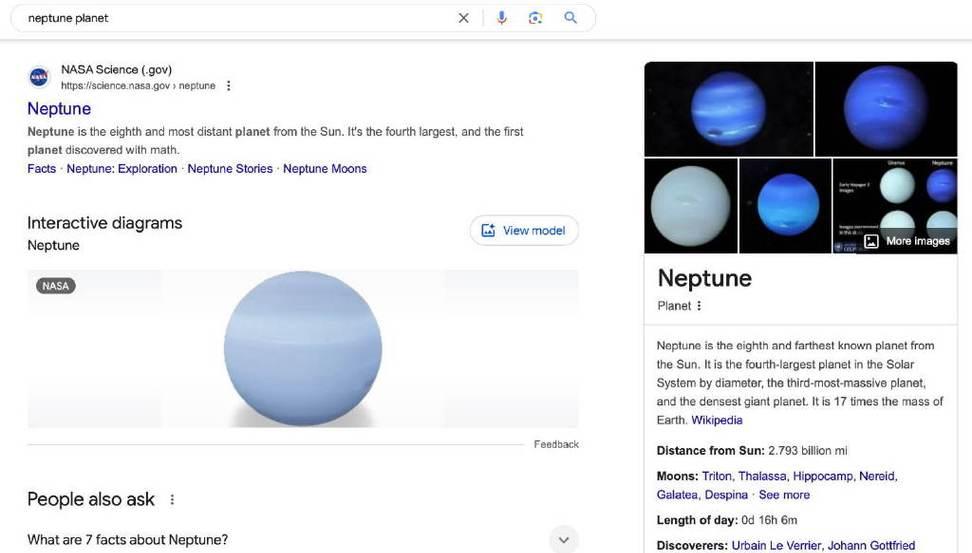
Task: Open the Hippocamp moon link
Action: click(823, 476)
